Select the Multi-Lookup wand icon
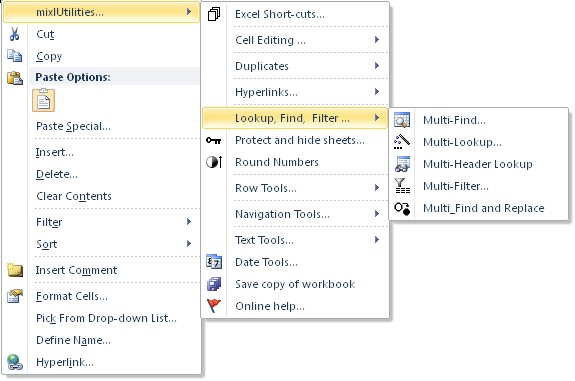 [402, 142]
